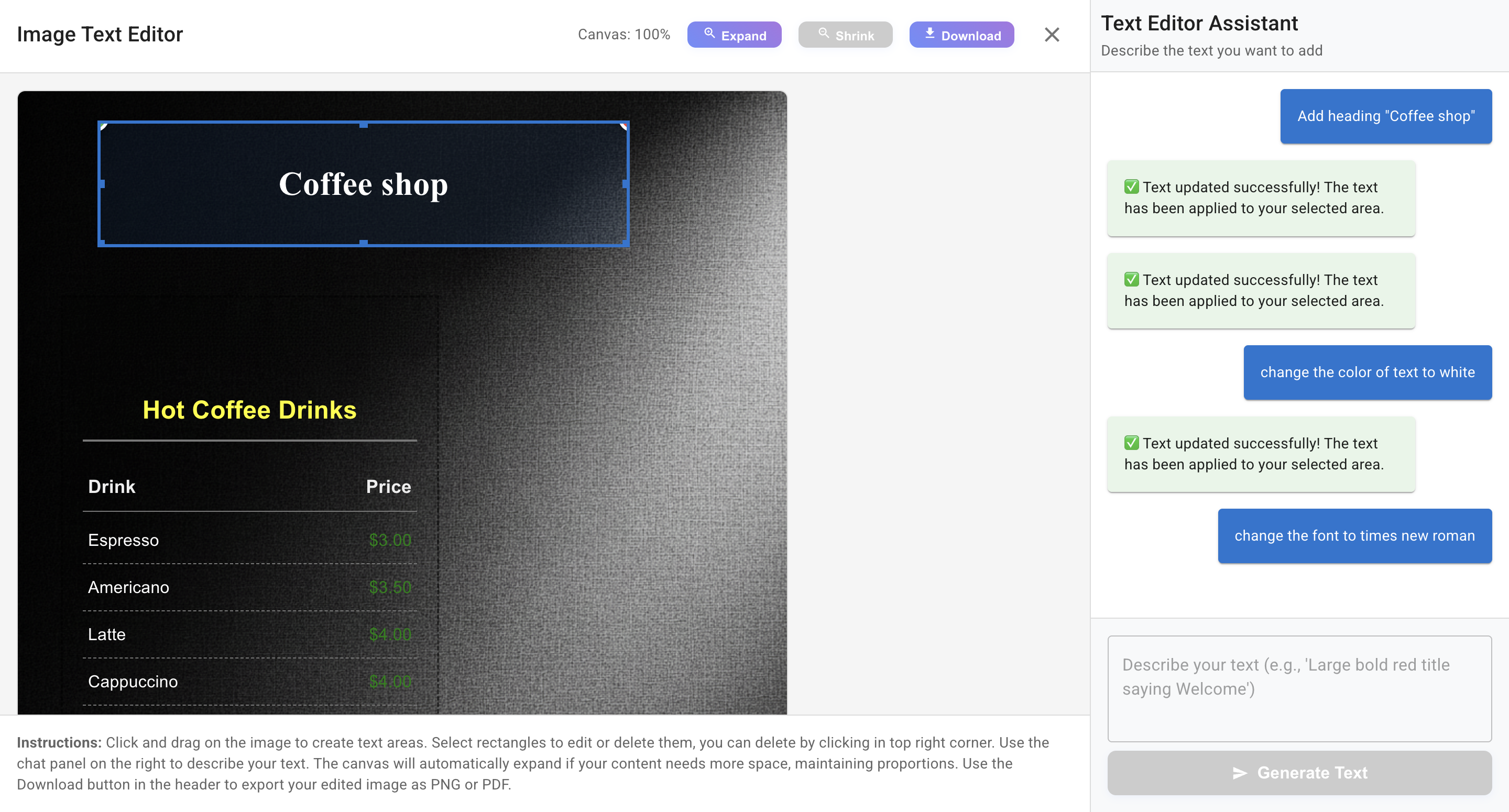Select the "Coffee shop" heading text

(x=363, y=184)
